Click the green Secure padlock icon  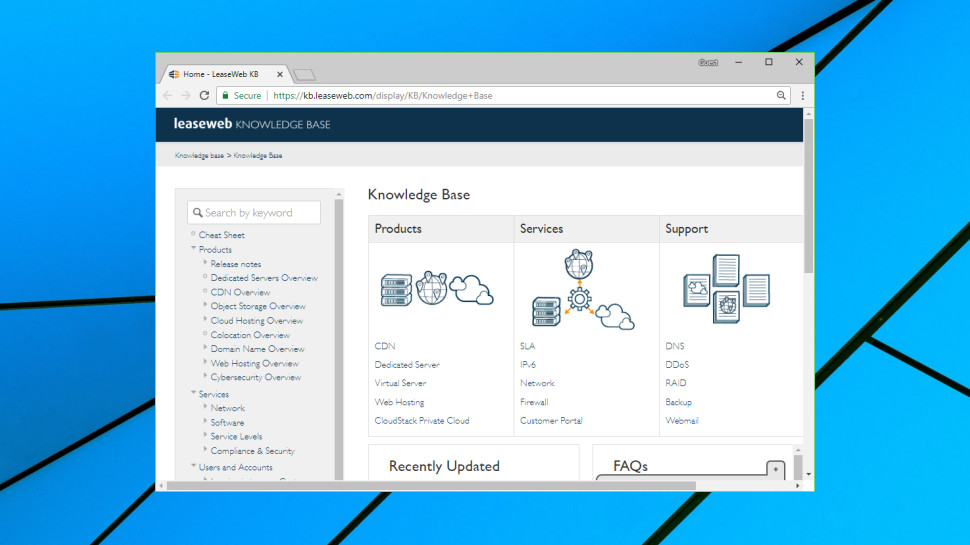(225, 96)
